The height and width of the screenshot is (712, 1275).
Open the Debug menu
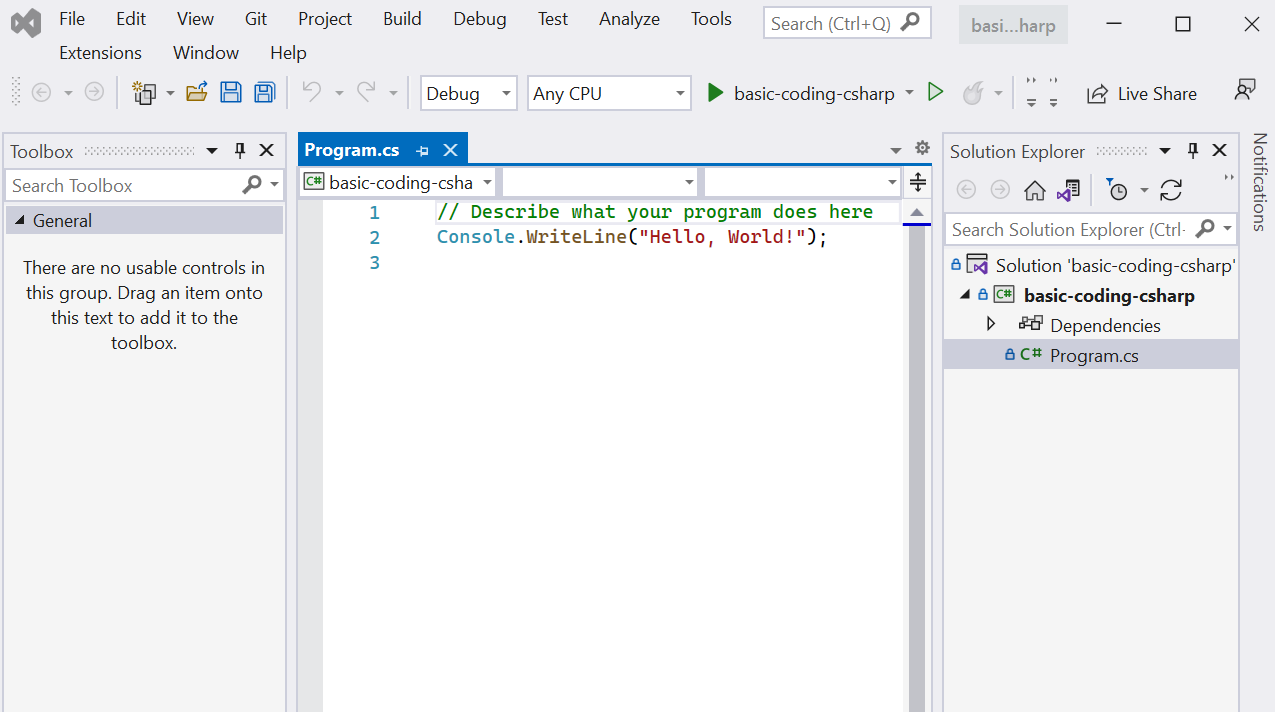(480, 19)
